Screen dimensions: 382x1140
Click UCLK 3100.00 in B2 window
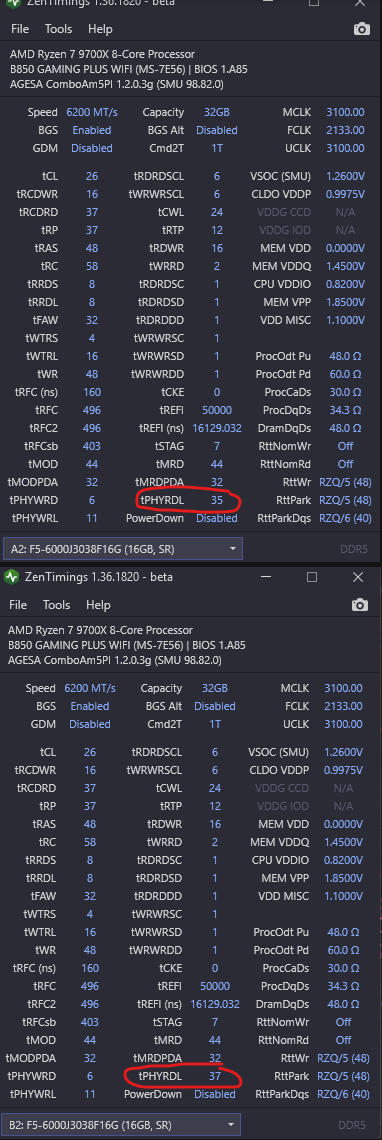coord(344,724)
